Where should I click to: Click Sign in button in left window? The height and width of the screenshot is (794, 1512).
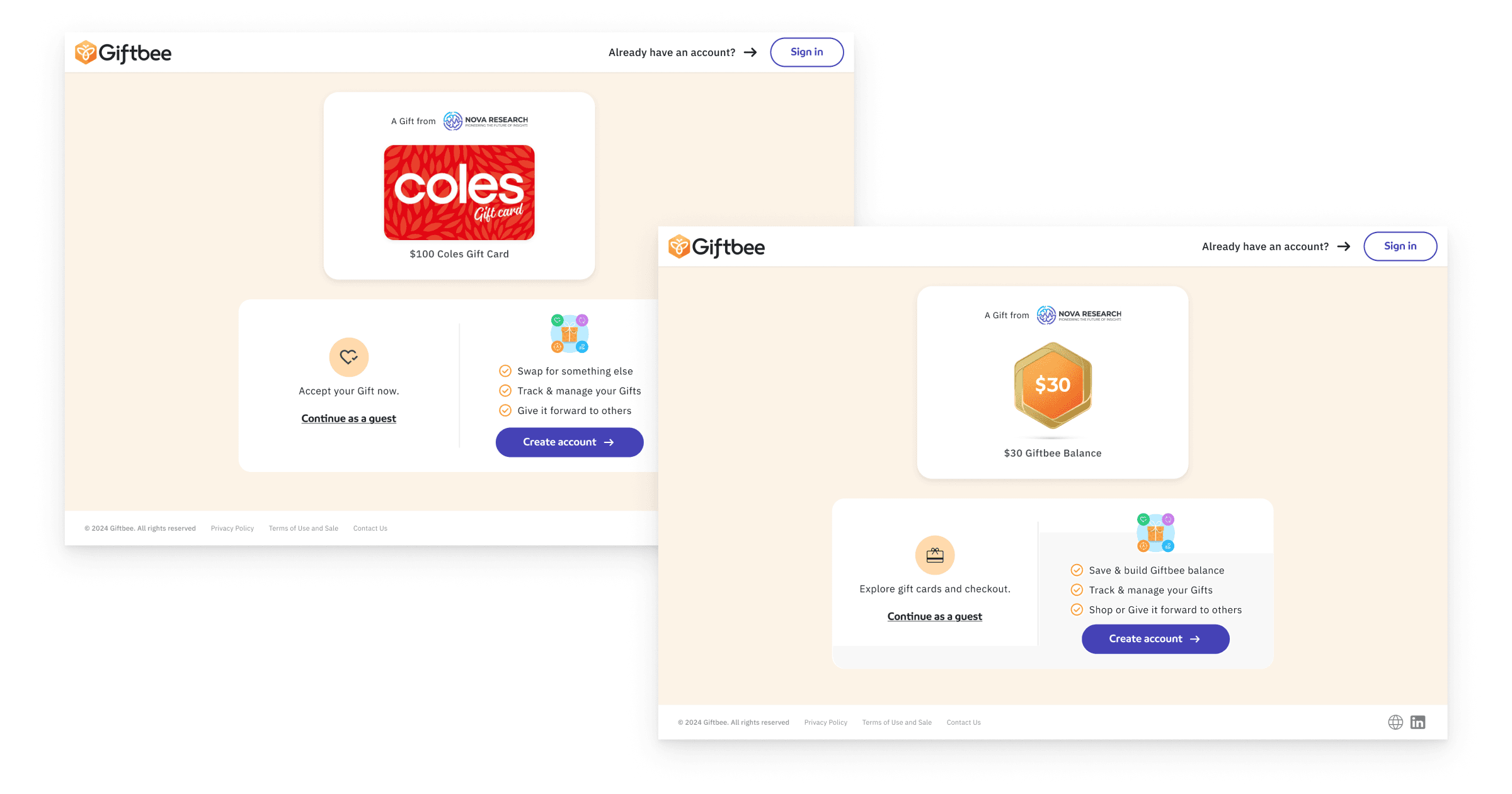pos(807,52)
